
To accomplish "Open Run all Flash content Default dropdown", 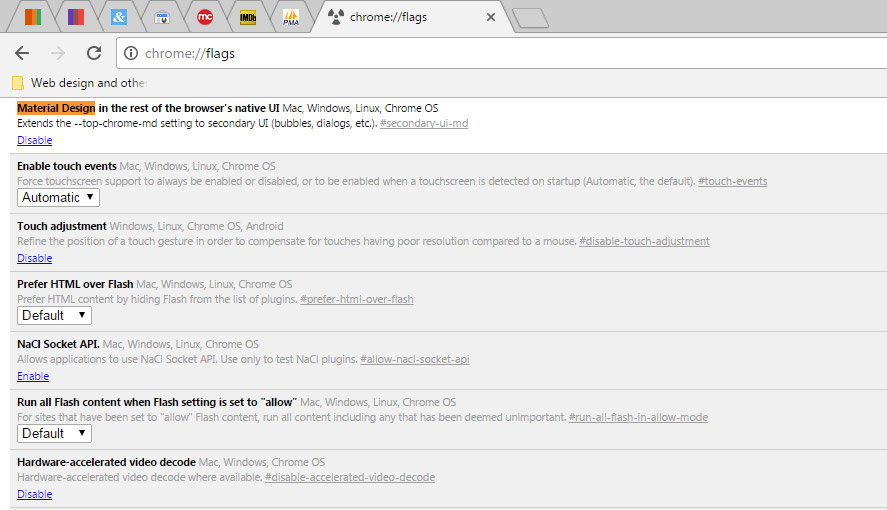I will point(54,434).
